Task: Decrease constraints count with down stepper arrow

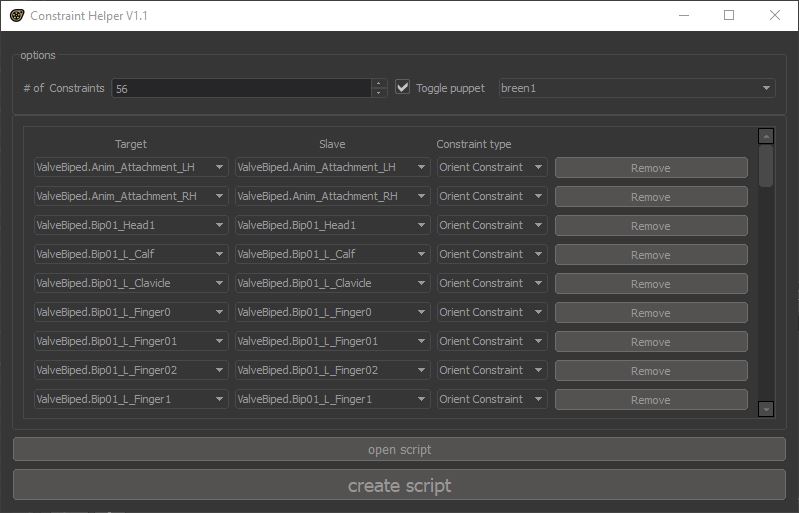Action: point(379,93)
